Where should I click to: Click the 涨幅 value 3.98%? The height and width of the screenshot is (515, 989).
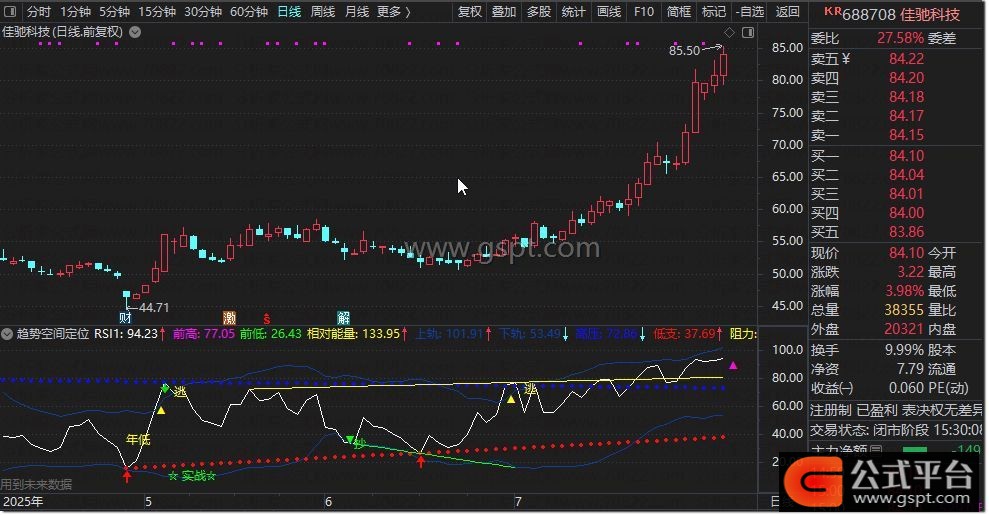click(x=904, y=291)
